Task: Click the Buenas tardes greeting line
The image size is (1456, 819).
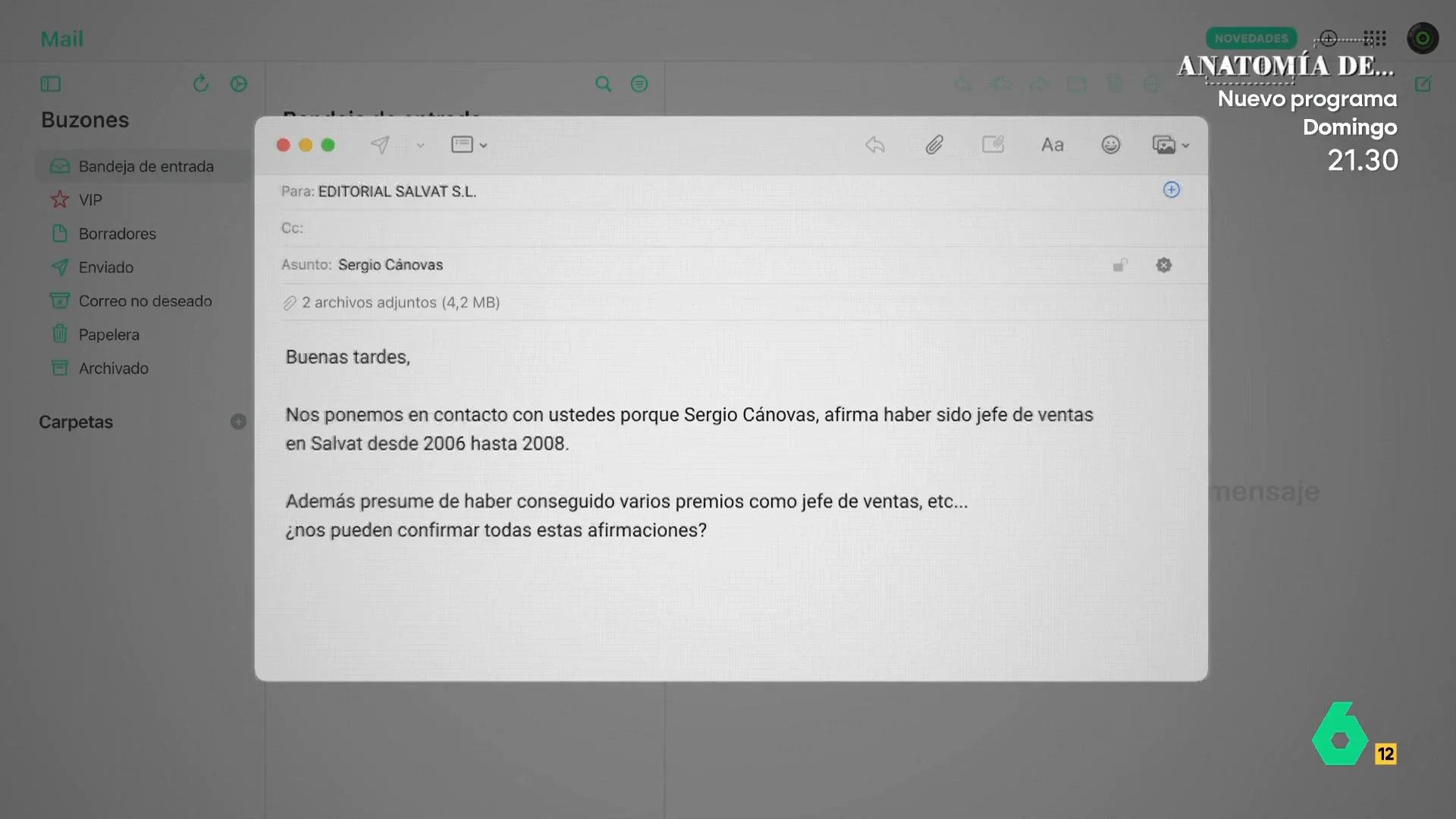Action: tap(347, 357)
